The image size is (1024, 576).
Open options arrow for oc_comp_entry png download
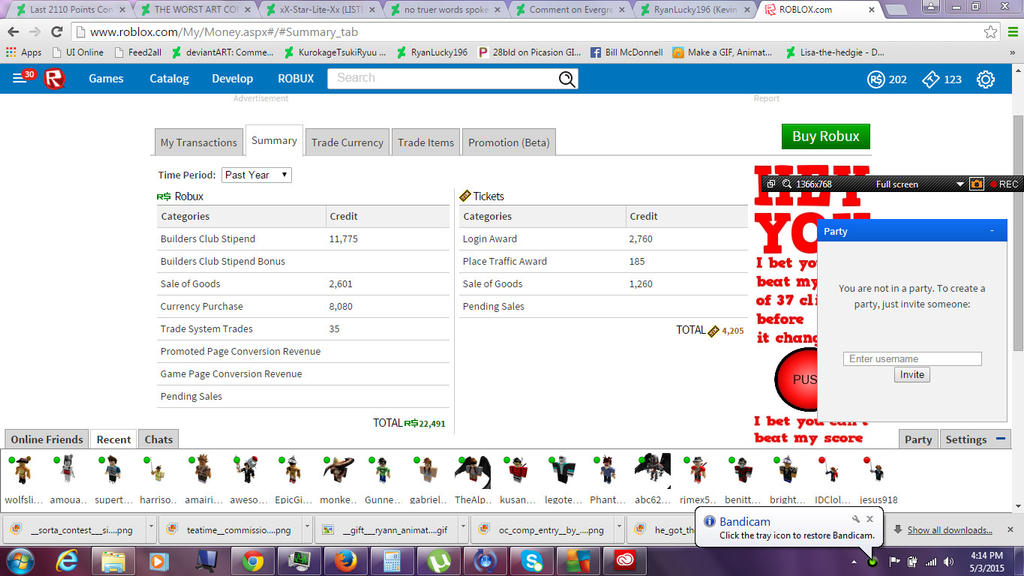(x=618, y=526)
